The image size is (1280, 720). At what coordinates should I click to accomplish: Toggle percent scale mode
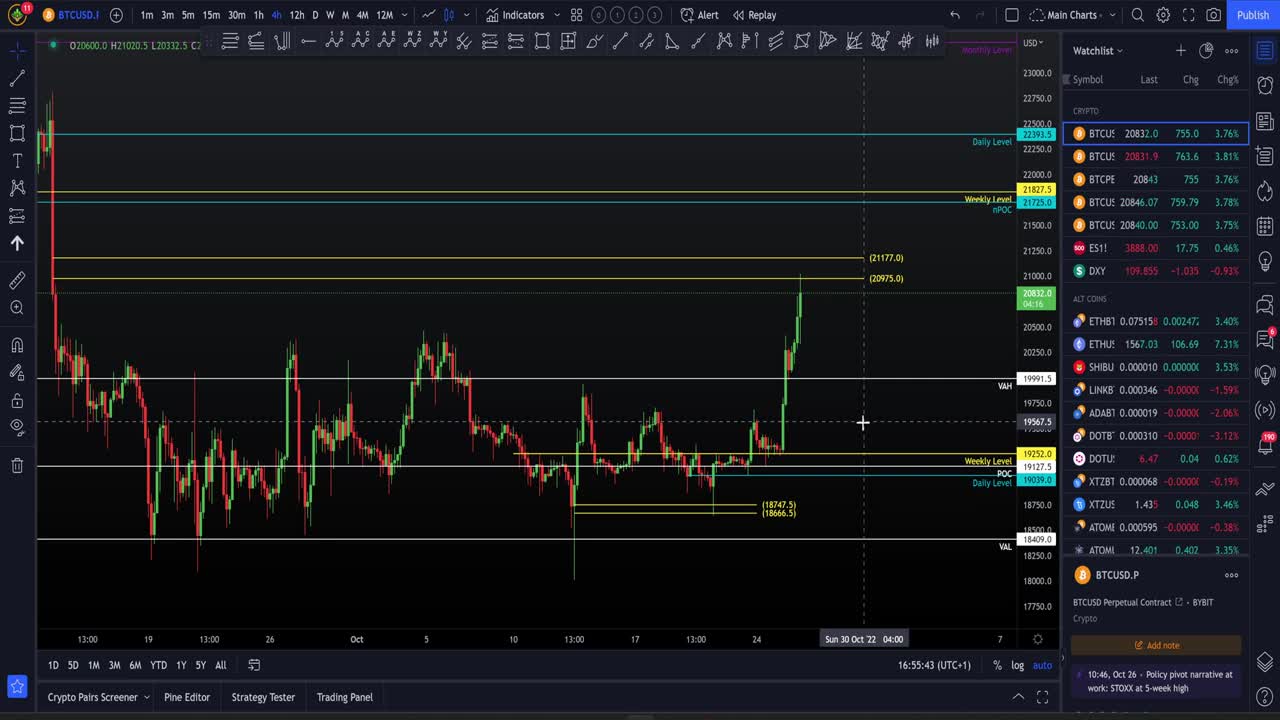point(997,665)
